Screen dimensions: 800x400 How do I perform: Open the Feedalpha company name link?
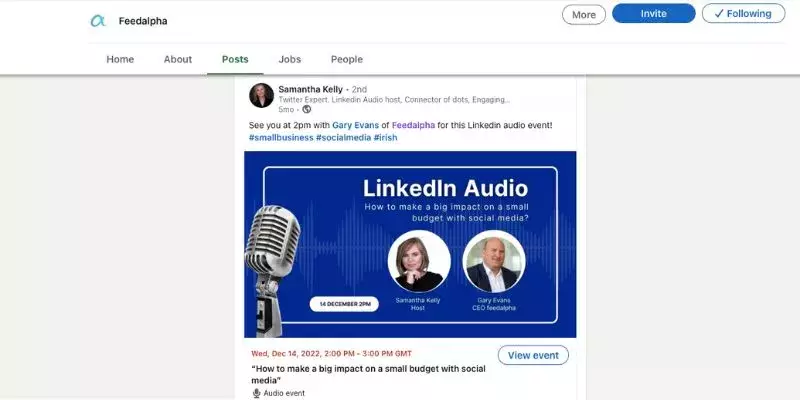143,21
